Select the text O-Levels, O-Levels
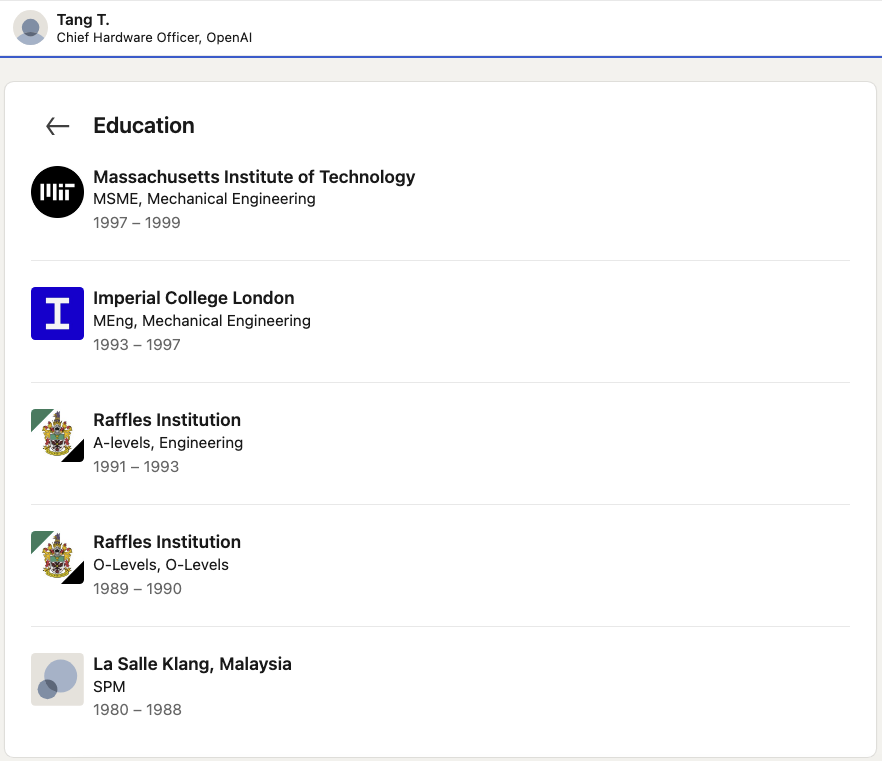882x761 pixels. (161, 565)
